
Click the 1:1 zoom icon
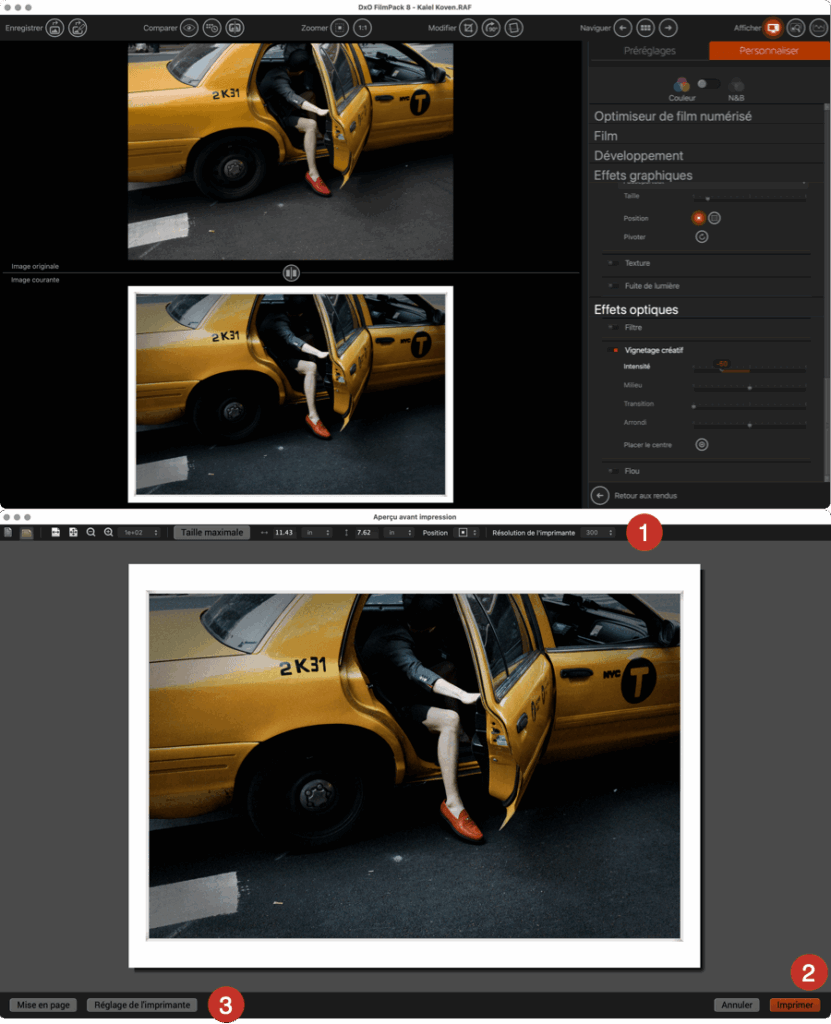coord(362,28)
